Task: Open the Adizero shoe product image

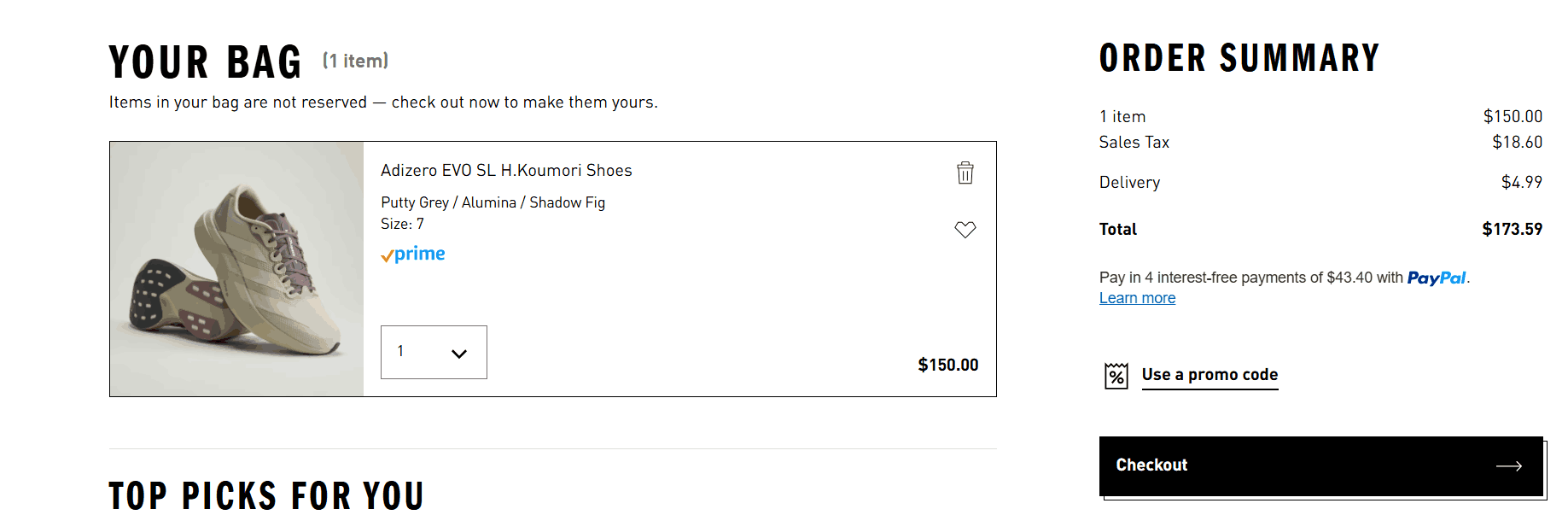Action: pos(237,269)
